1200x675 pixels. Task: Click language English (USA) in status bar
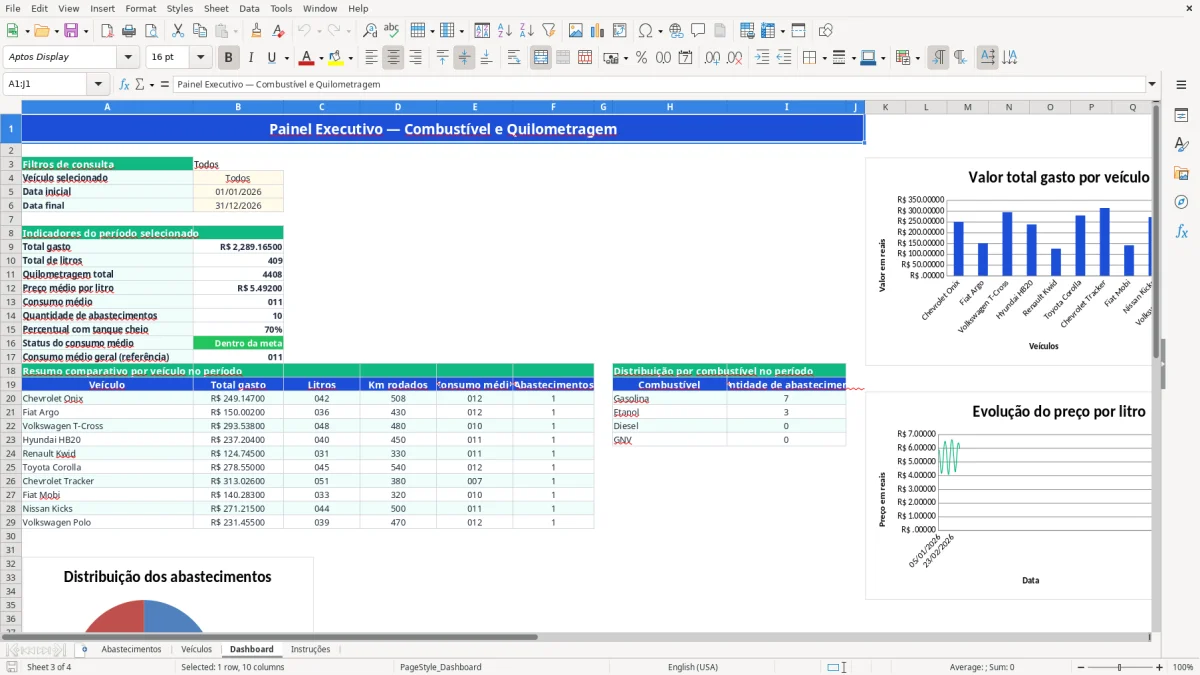[693, 667]
